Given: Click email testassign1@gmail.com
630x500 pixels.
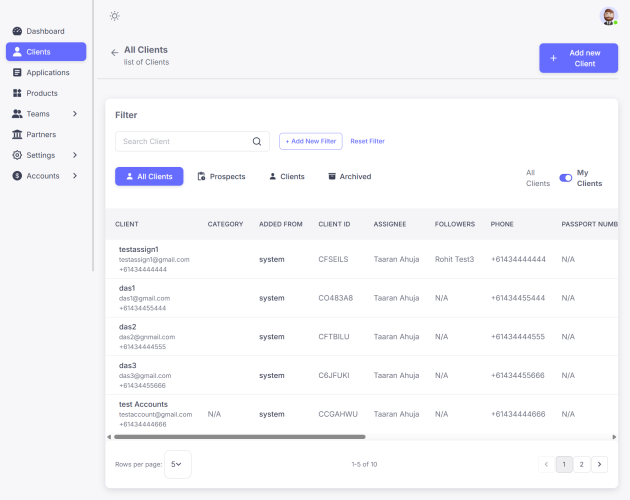Looking at the screenshot, I should tap(154, 260).
